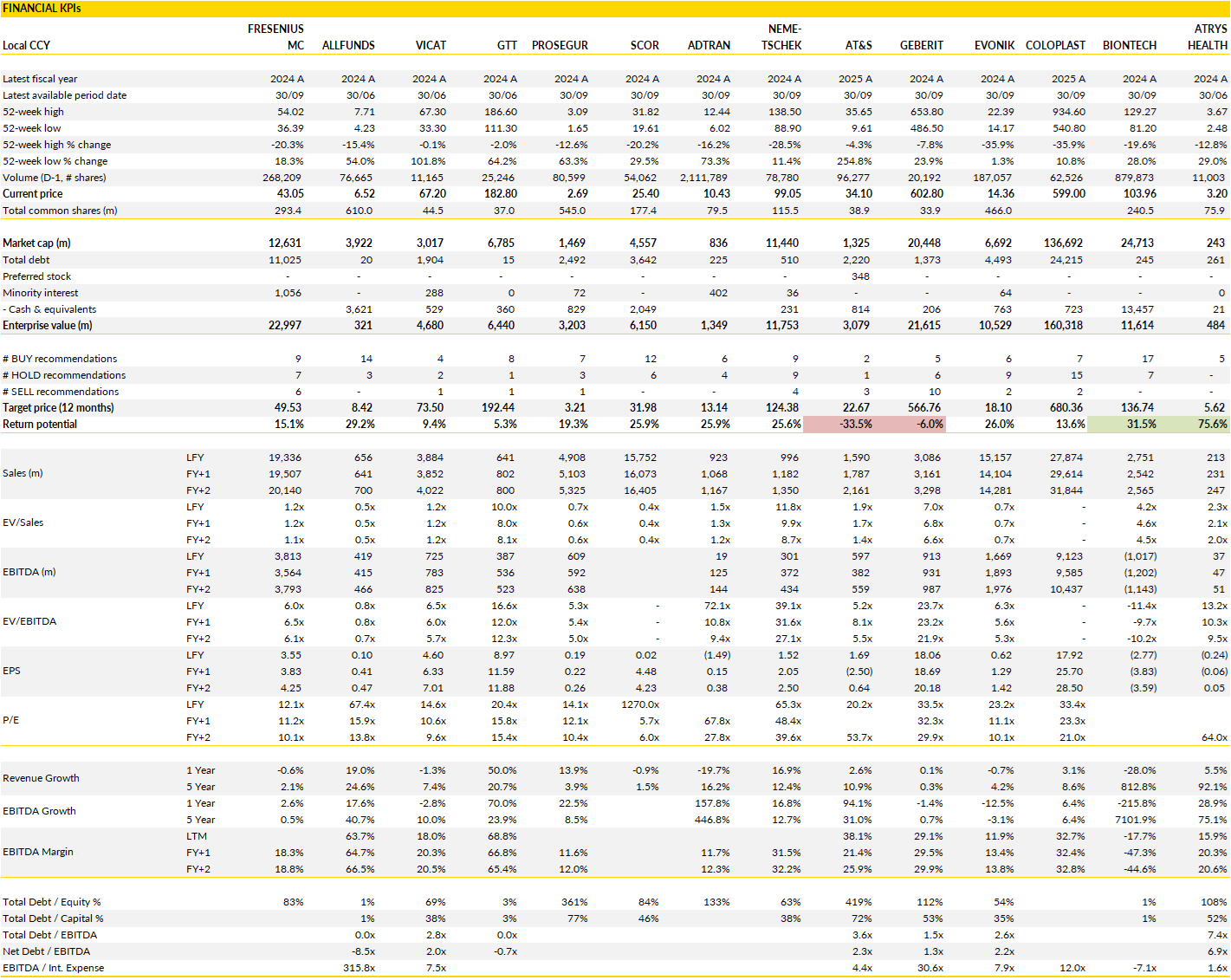Screen dimensions: 1231x980
Task: Click BIONTECH cash & equivalents 13,457
Action: [1137, 309]
